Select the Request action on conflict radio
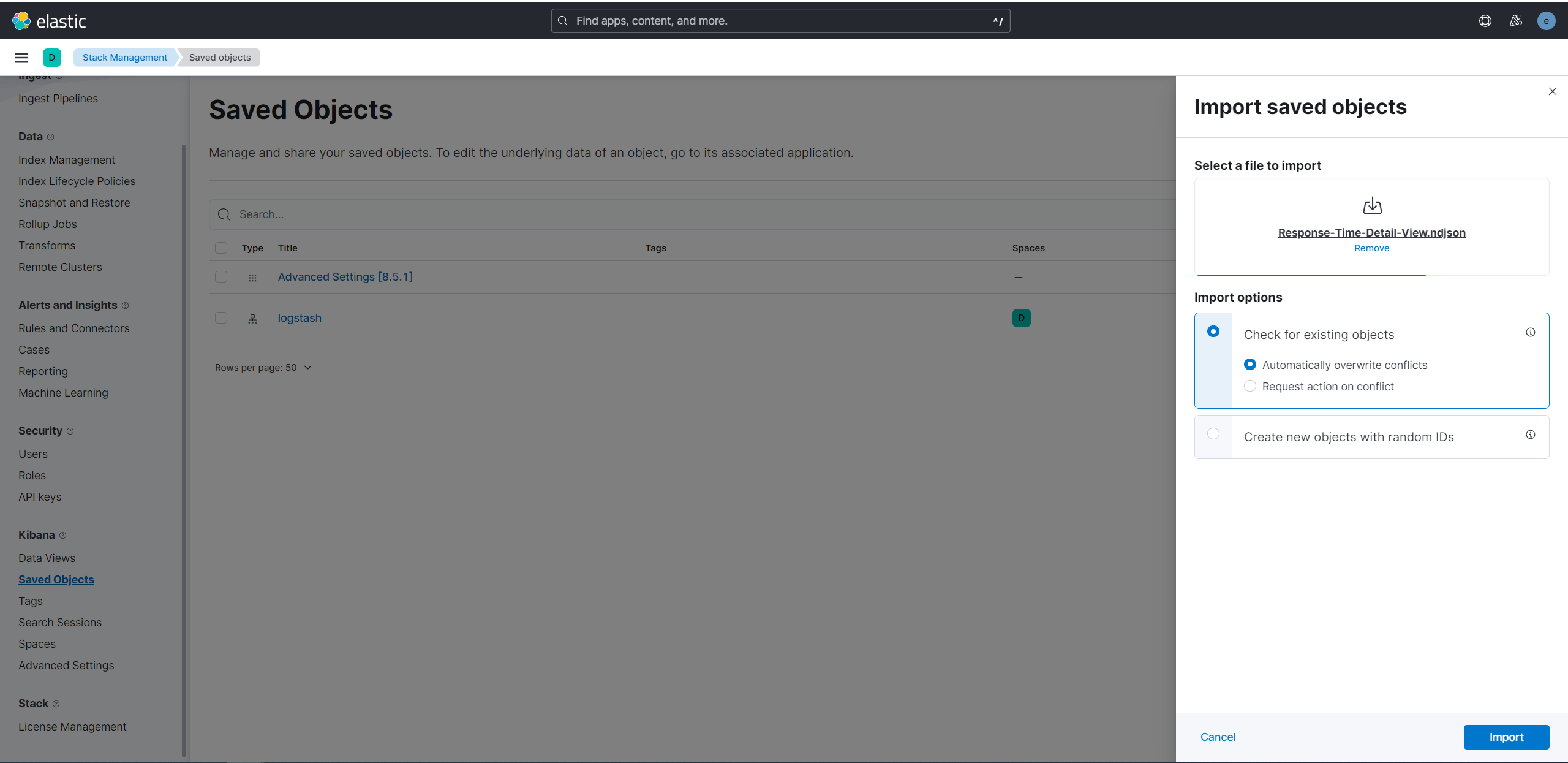Viewport: 1568px width, 763px height. coord(1250,386)
